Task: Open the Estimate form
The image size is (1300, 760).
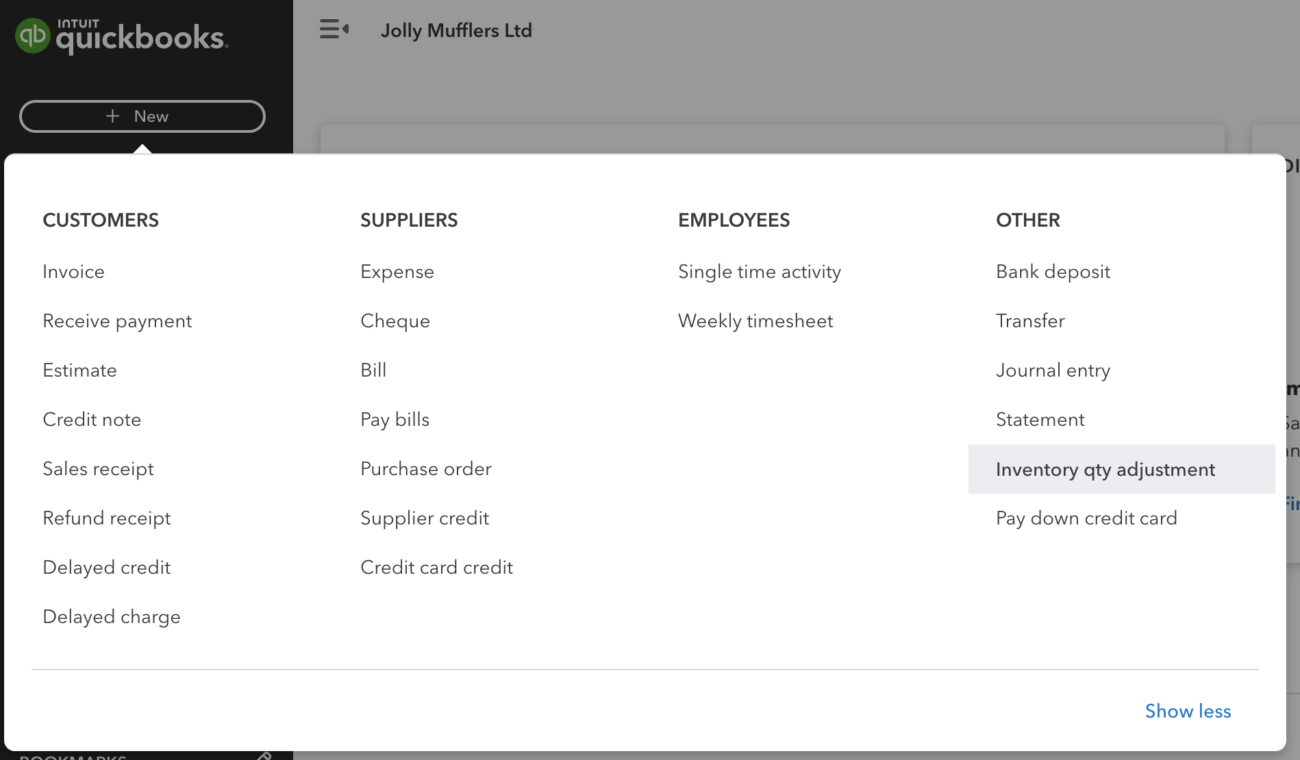Action: (80, 370)
